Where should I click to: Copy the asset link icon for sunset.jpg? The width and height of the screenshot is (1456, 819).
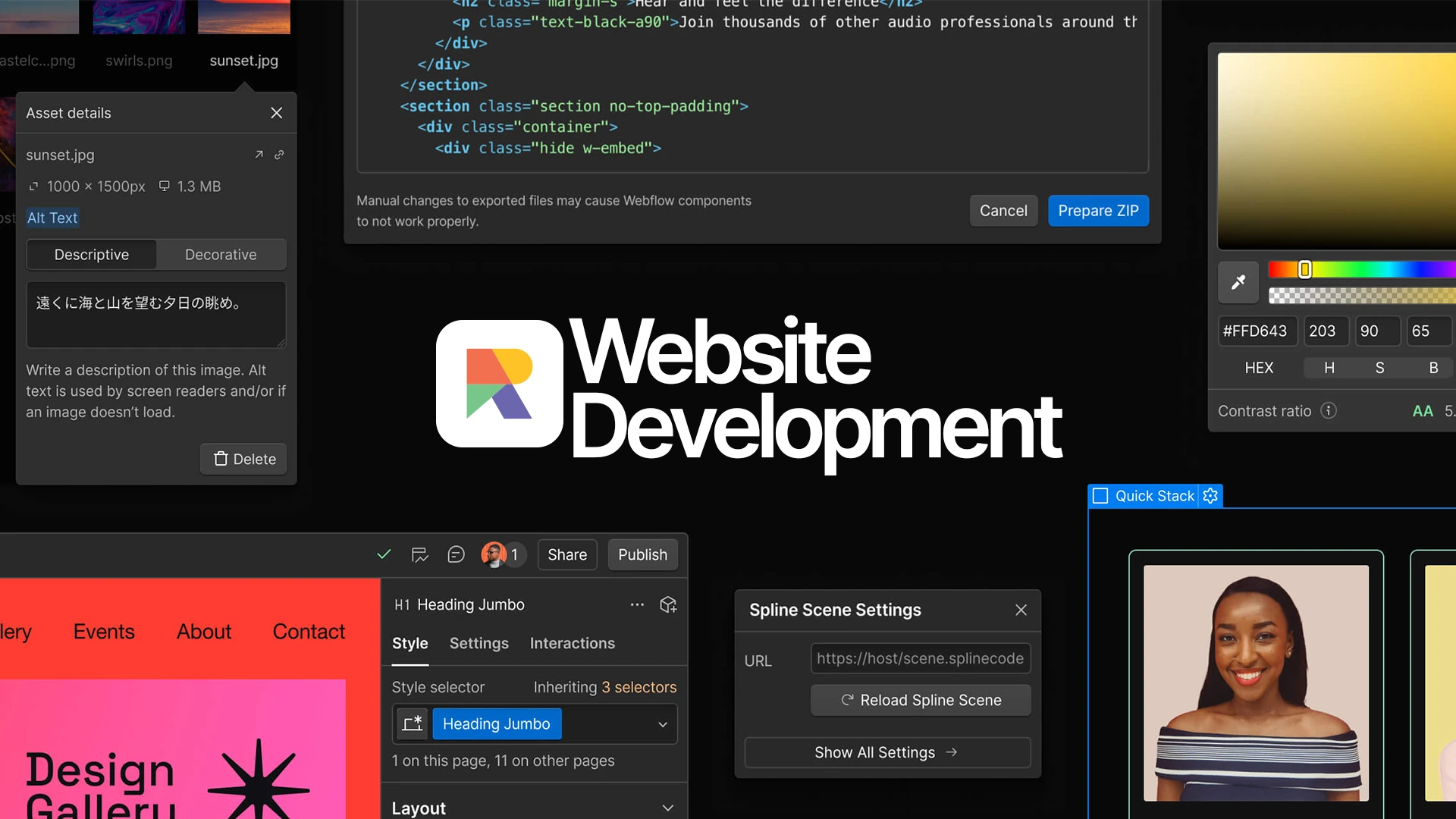pos(279,155)
